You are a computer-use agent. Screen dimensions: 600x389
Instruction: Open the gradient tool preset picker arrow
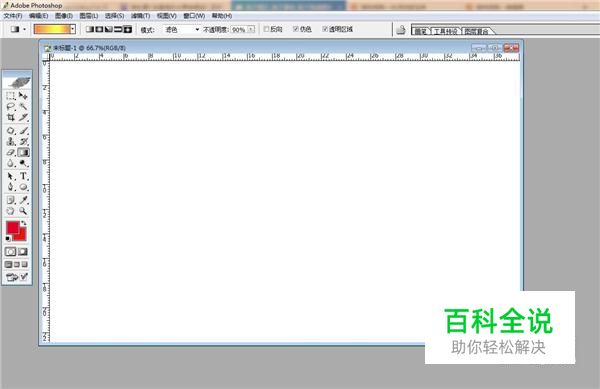click(x=25, y=29)
